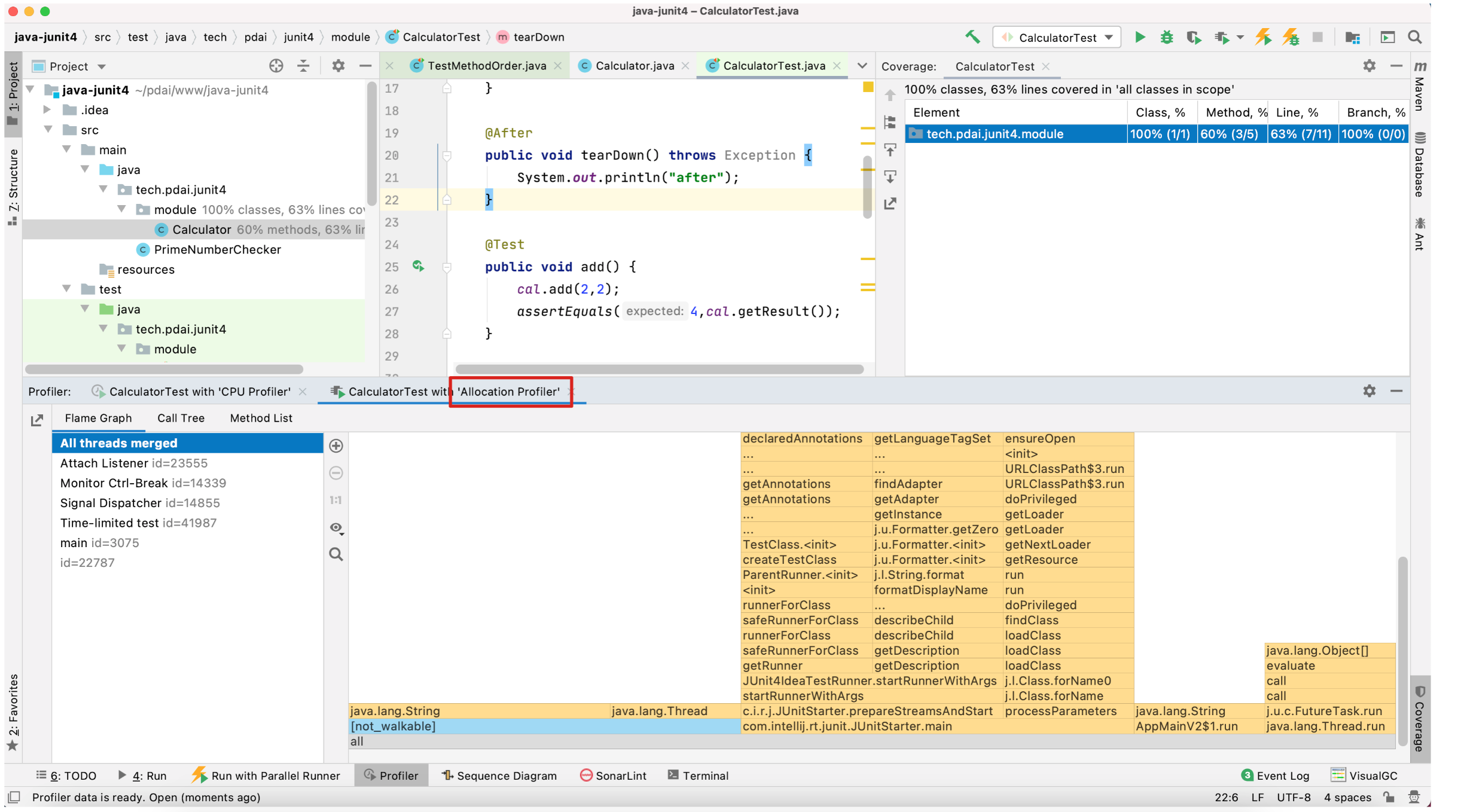Image resolution: width=1458 pixels, height=812 pixels.
Task: Toggle the Method List profiler view
Action: (x=262, y=418)
